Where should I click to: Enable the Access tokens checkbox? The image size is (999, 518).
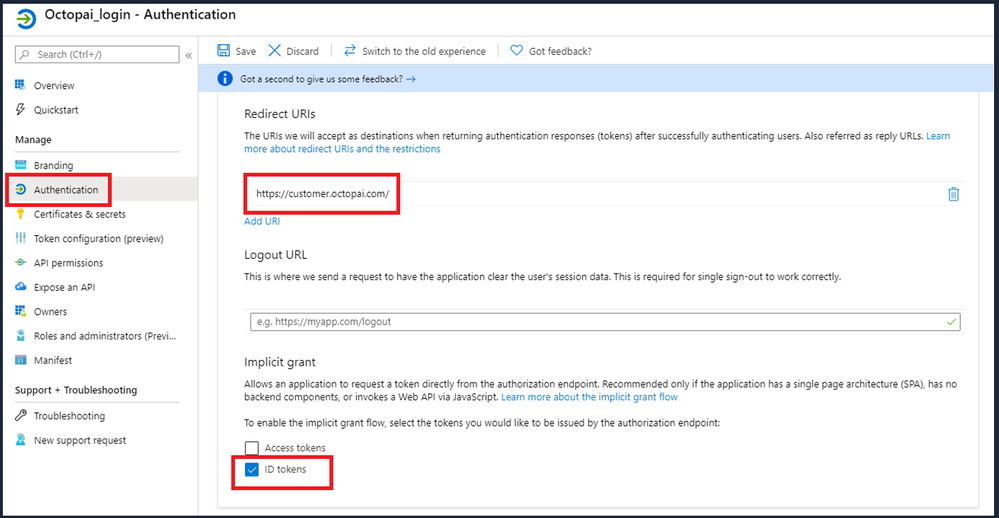point(252,448)
